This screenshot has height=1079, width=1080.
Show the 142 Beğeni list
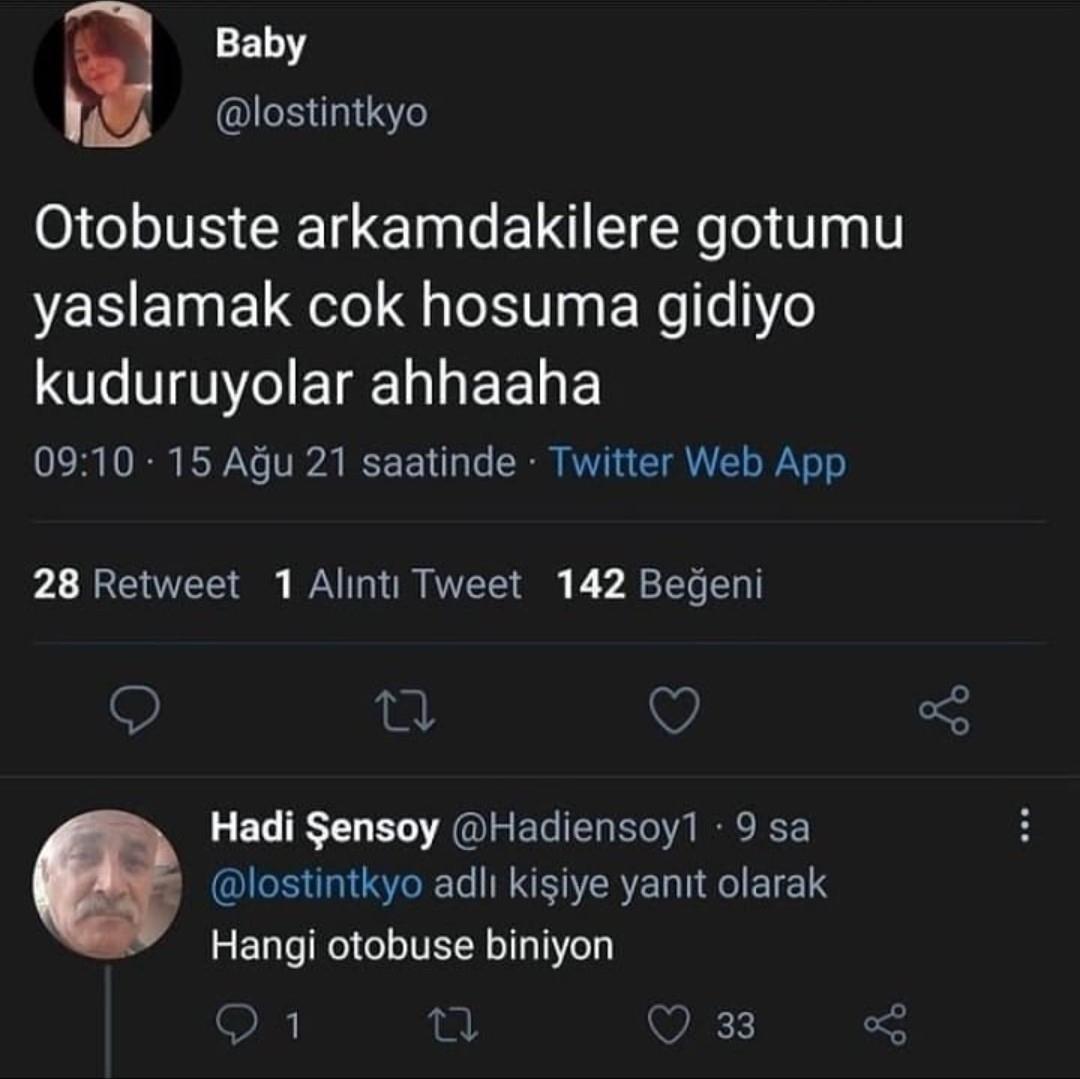click(x=660, y=584)
